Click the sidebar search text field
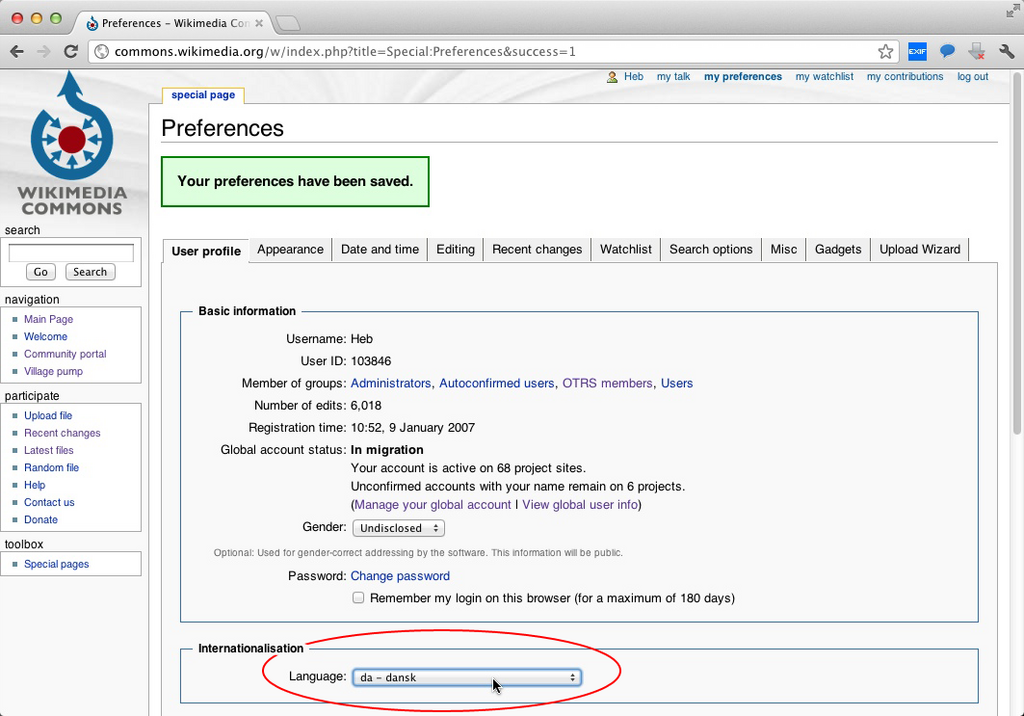Image resolution: width=1024 pixels, height=716 pixels. pyautogui.click(x=71, y=253)
